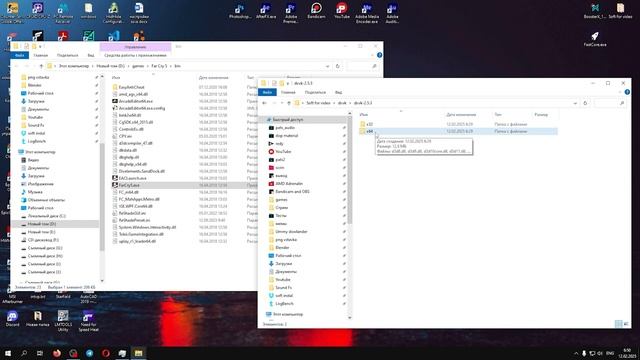Open Discord desktop shortcut
Screen dimensions: 640x360
tap(12, 319)
